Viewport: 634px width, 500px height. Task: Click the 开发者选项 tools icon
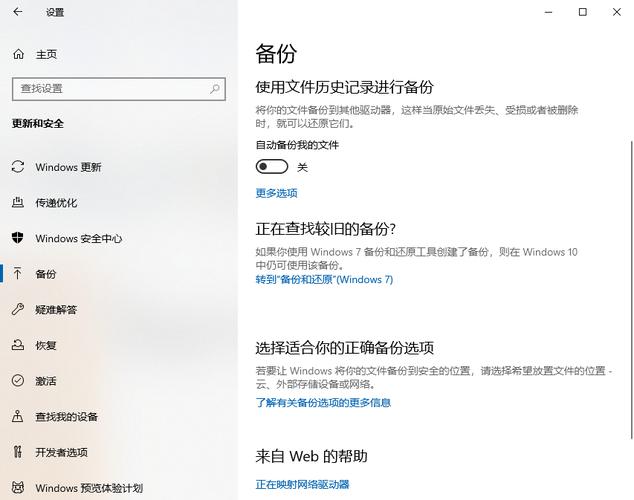(x=18, y=451)
